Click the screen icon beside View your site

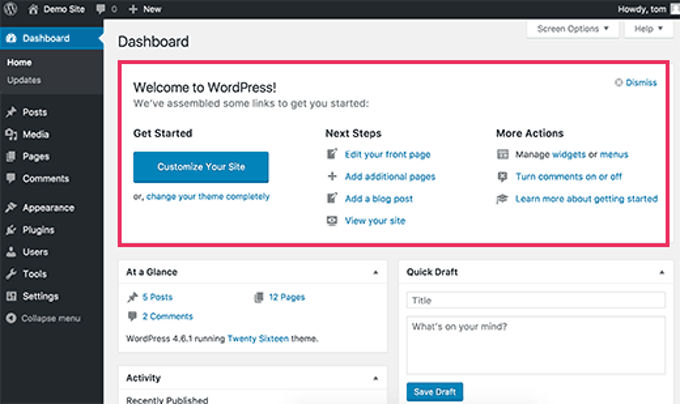[x=332, y=221]
